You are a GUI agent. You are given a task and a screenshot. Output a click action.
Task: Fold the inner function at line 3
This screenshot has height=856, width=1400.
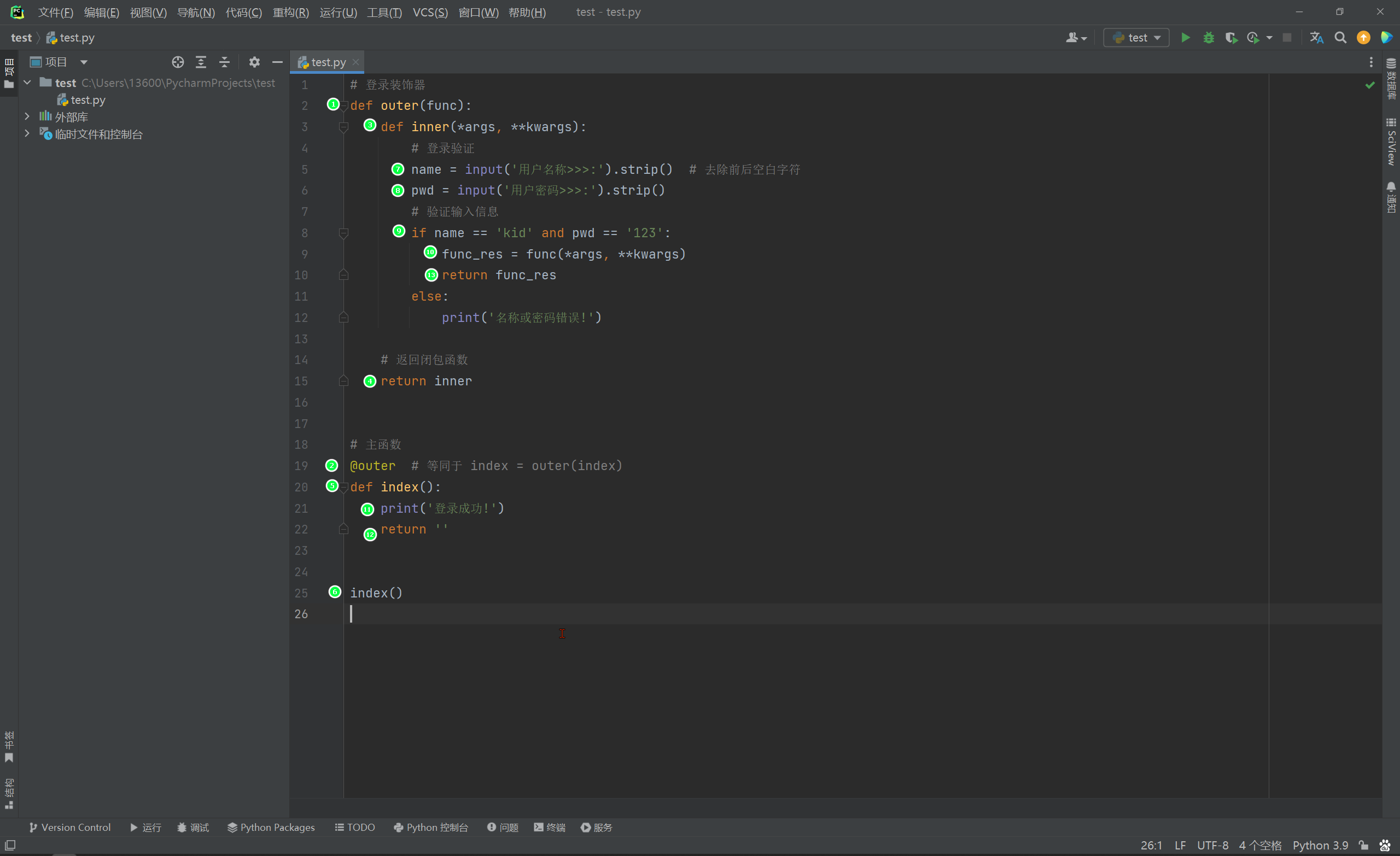coord(344,127)
